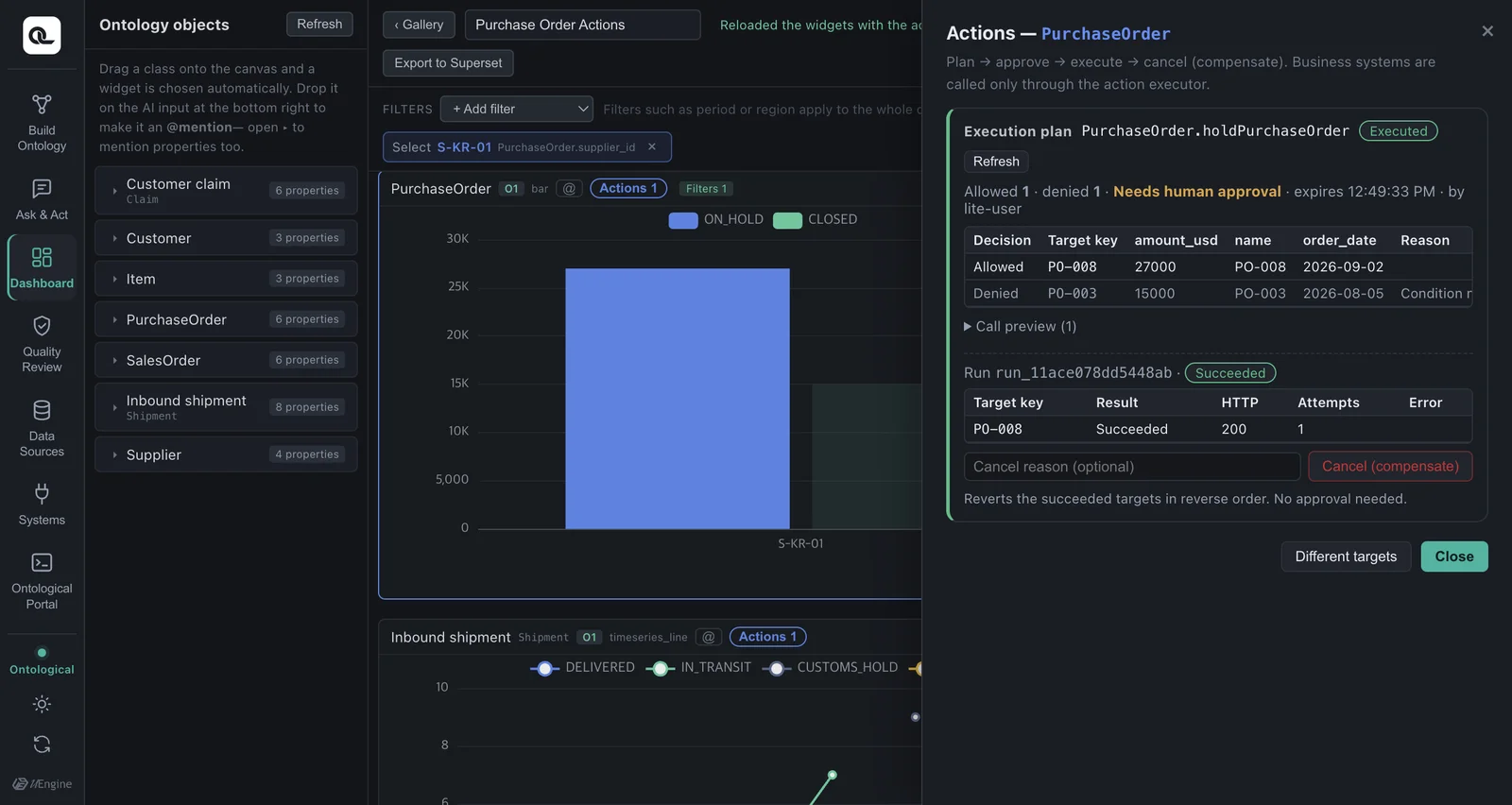Click the Filters 1 tag on PurchaseOrder widget

[707, 189]
